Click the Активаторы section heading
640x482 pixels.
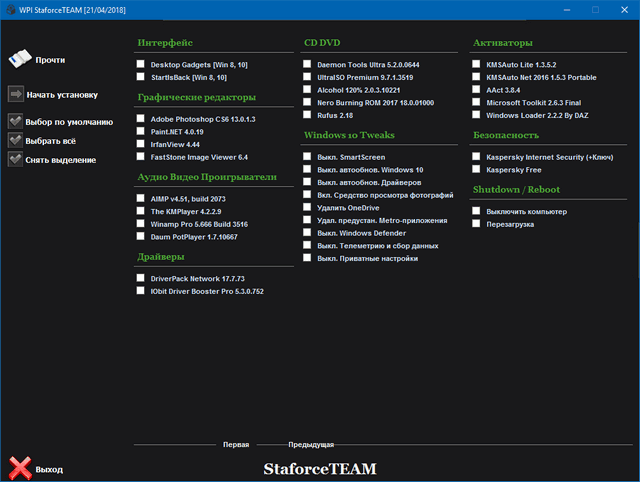(x=503, y=43)
